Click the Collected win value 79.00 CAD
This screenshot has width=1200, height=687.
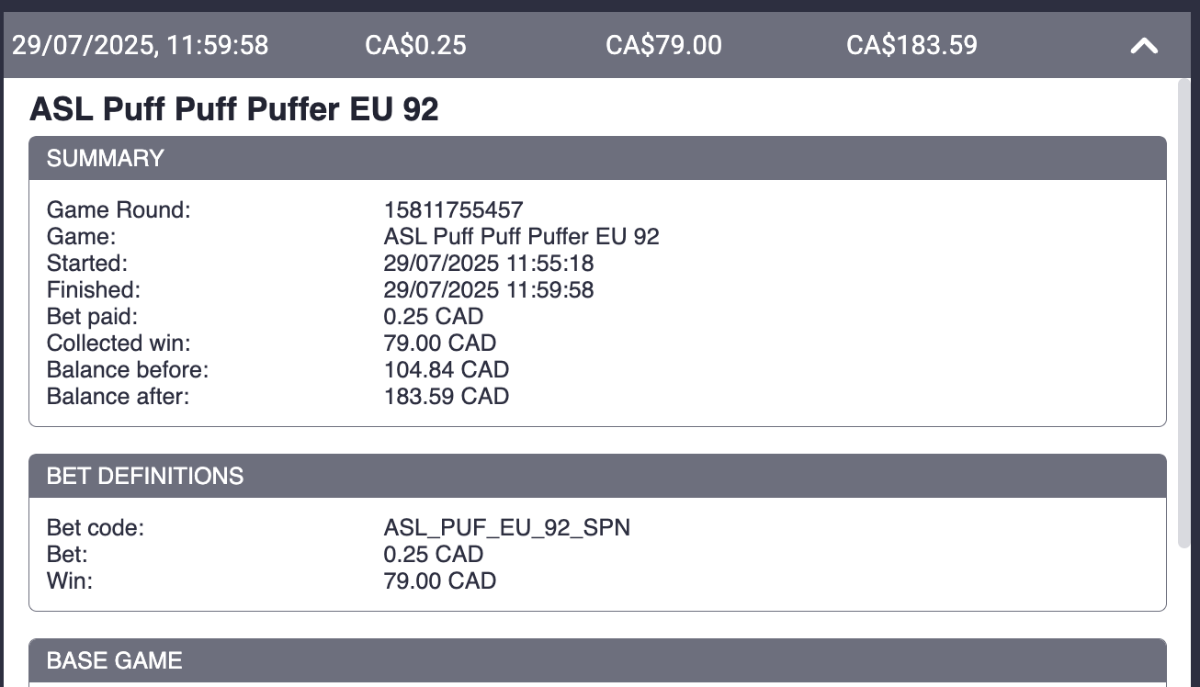point(440,343)
